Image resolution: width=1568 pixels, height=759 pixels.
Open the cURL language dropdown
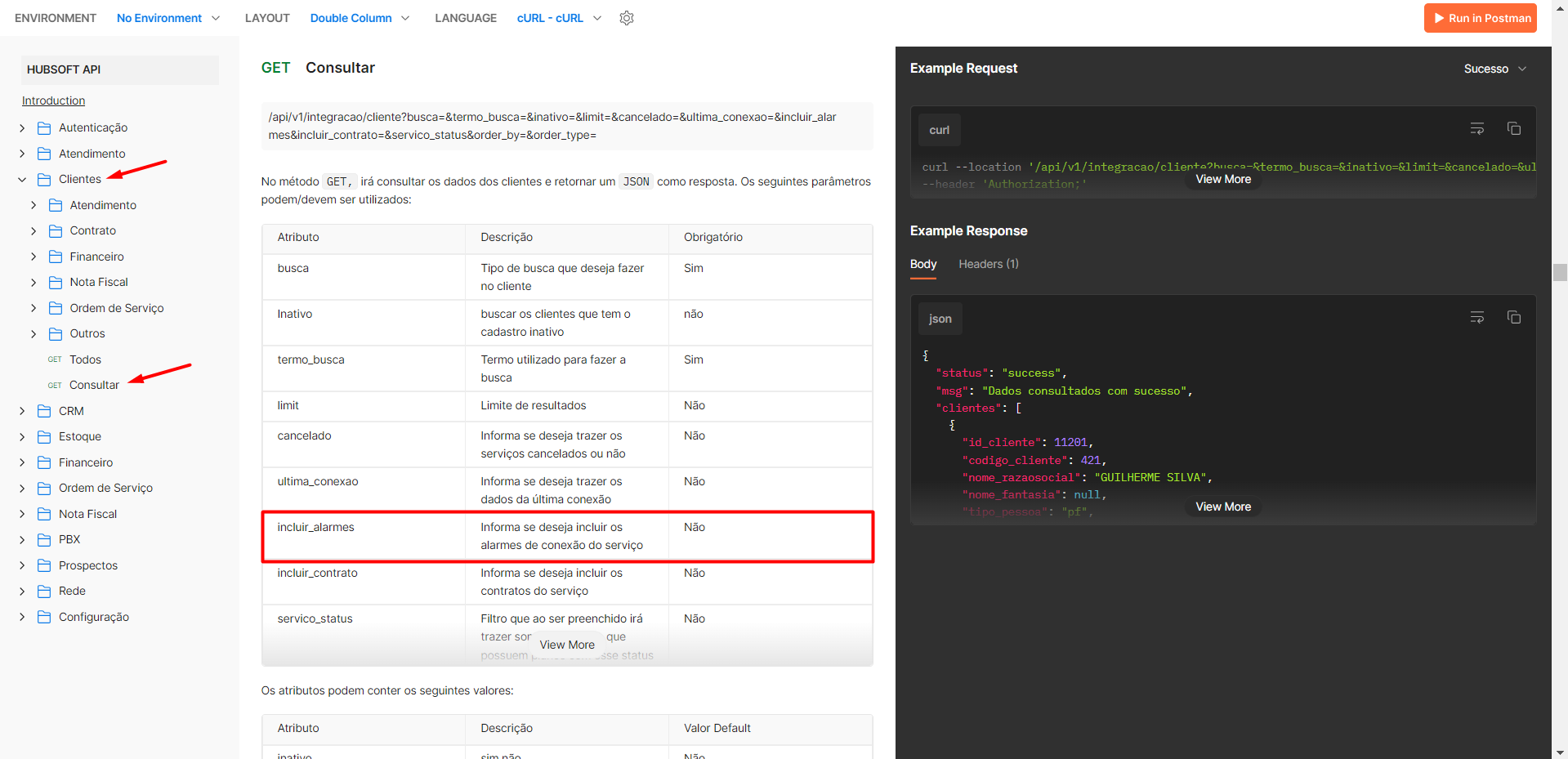pyautogui.click(x=559, y=18)
